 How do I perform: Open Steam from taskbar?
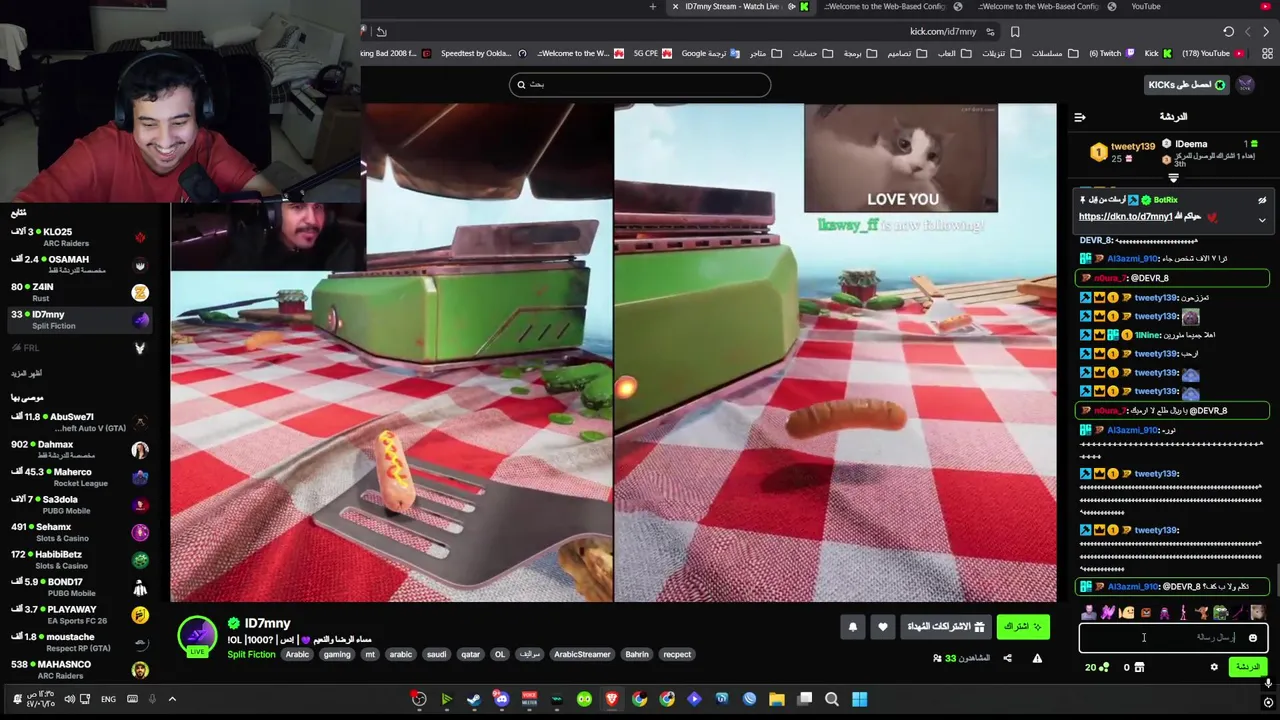click(x=474, y=699)
